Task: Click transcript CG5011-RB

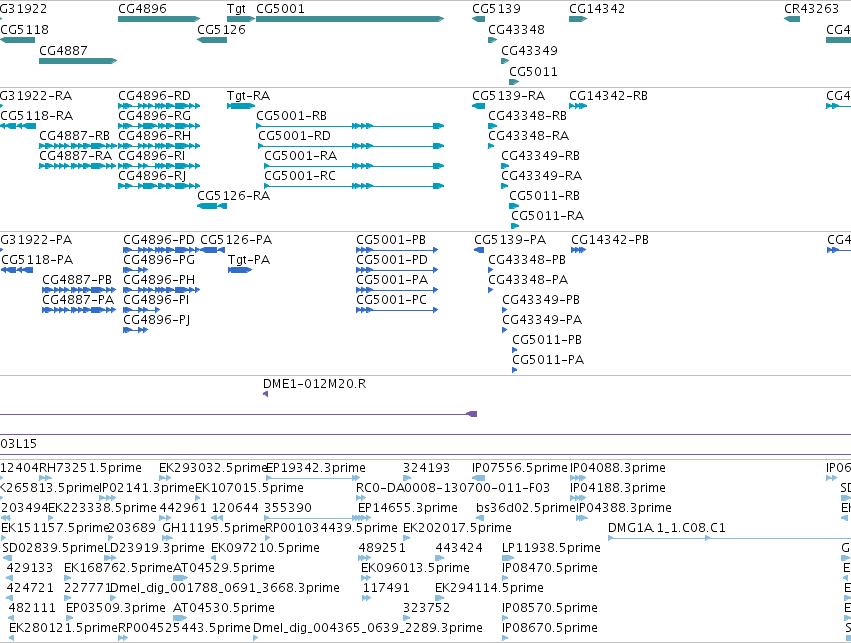Action: pyautogui.click(x=514, y=206)
